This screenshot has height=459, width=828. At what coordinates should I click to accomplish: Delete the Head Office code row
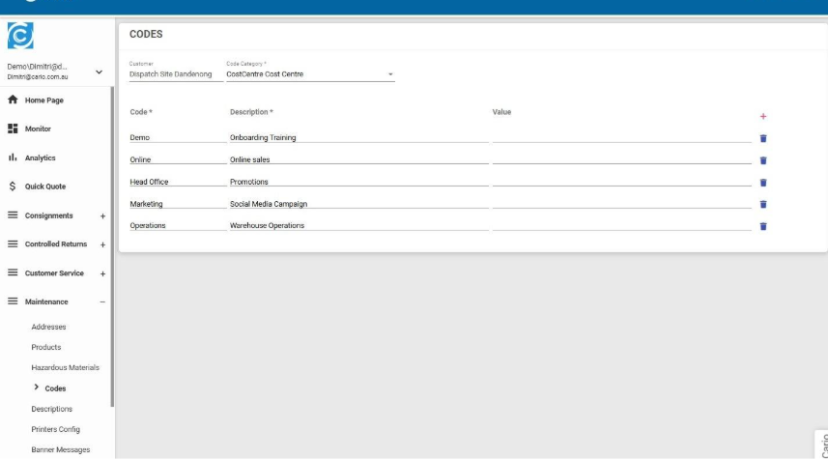click(x=763, y=183)
